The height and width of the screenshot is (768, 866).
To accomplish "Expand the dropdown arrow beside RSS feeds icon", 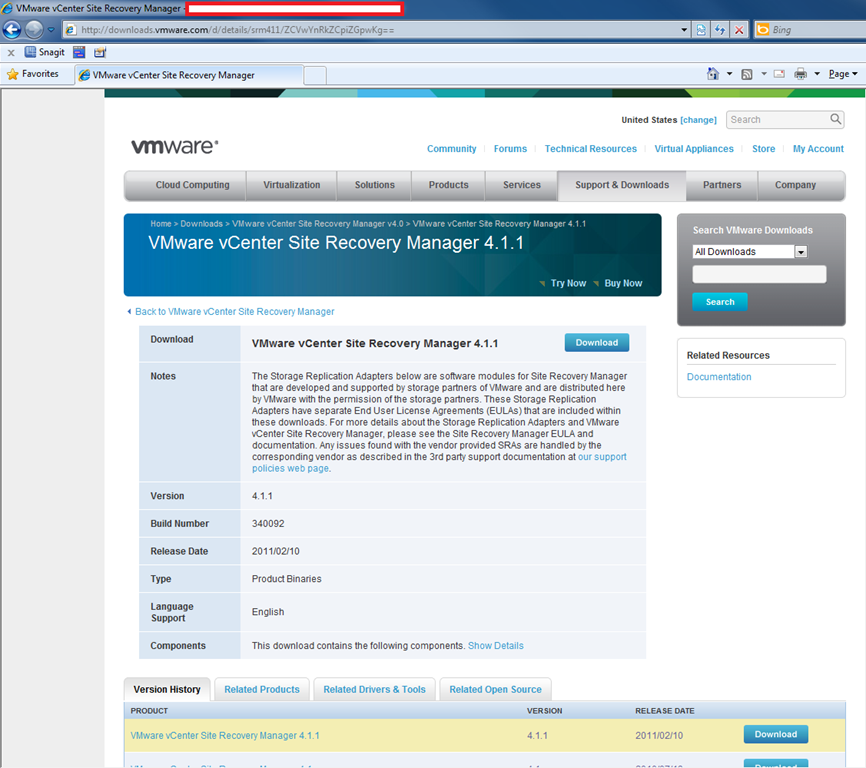I will coord(764,74).
